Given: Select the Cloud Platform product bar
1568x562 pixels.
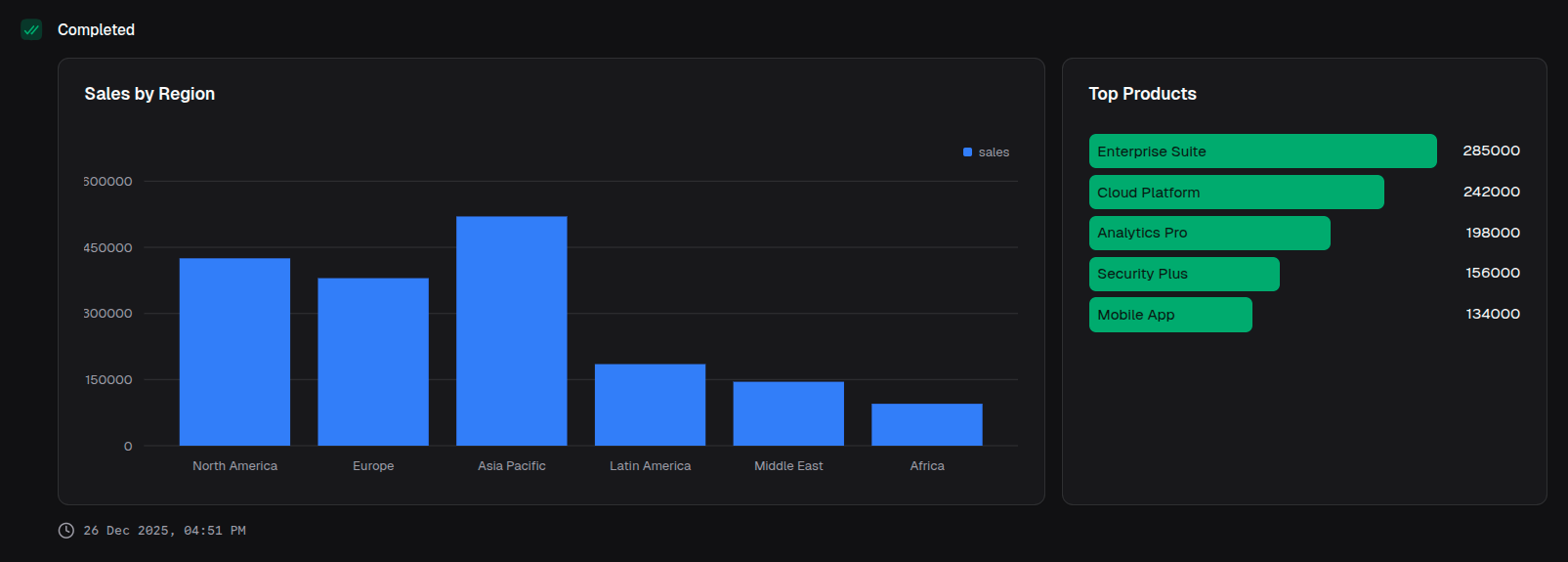Looking at the screenshot, I should point(1236,193).
